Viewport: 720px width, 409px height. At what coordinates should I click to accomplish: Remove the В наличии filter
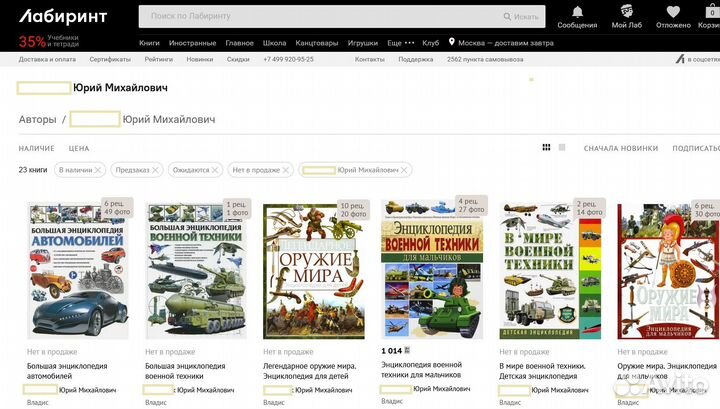point(98,170)
